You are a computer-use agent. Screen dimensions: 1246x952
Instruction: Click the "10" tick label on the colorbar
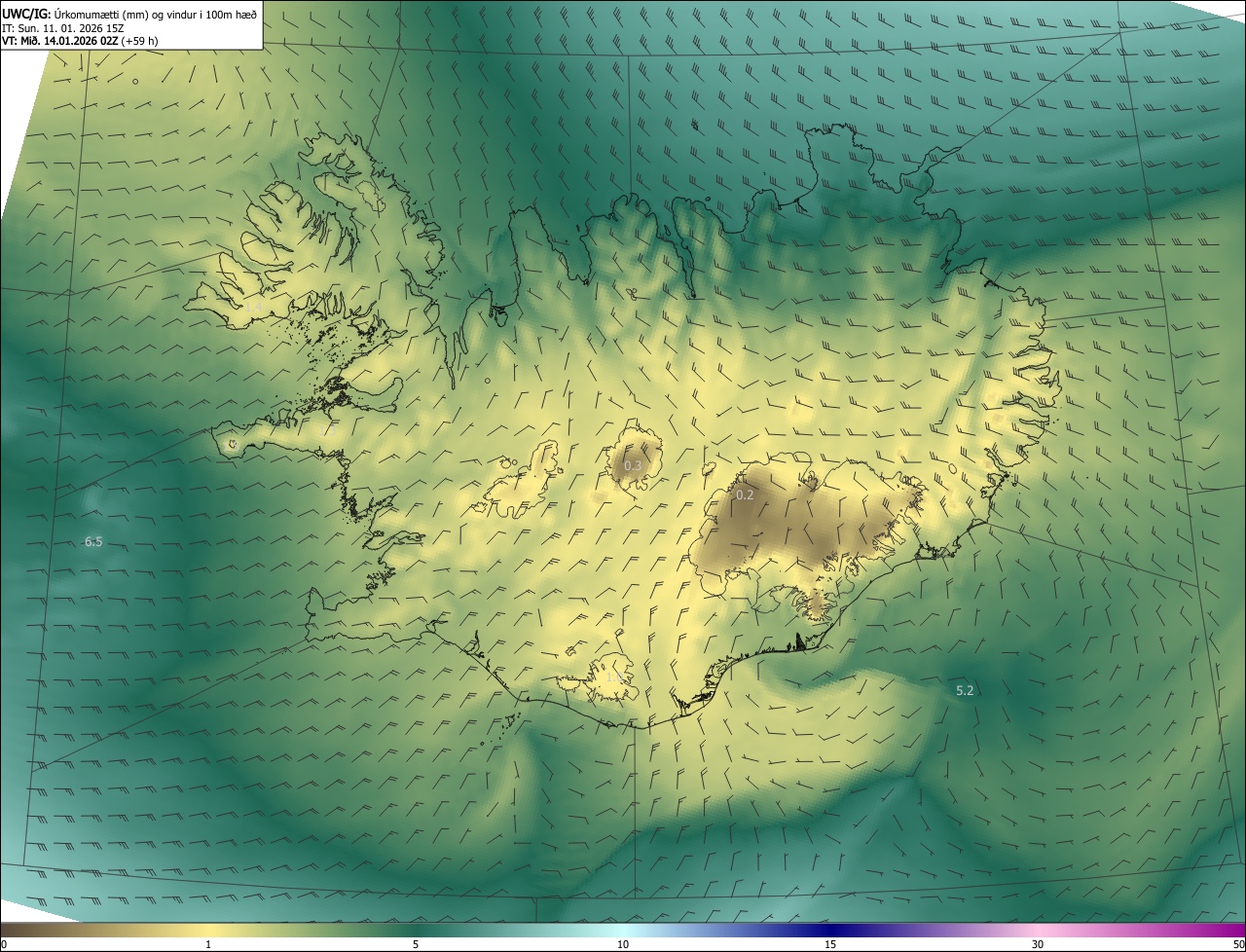pos(623,944)
